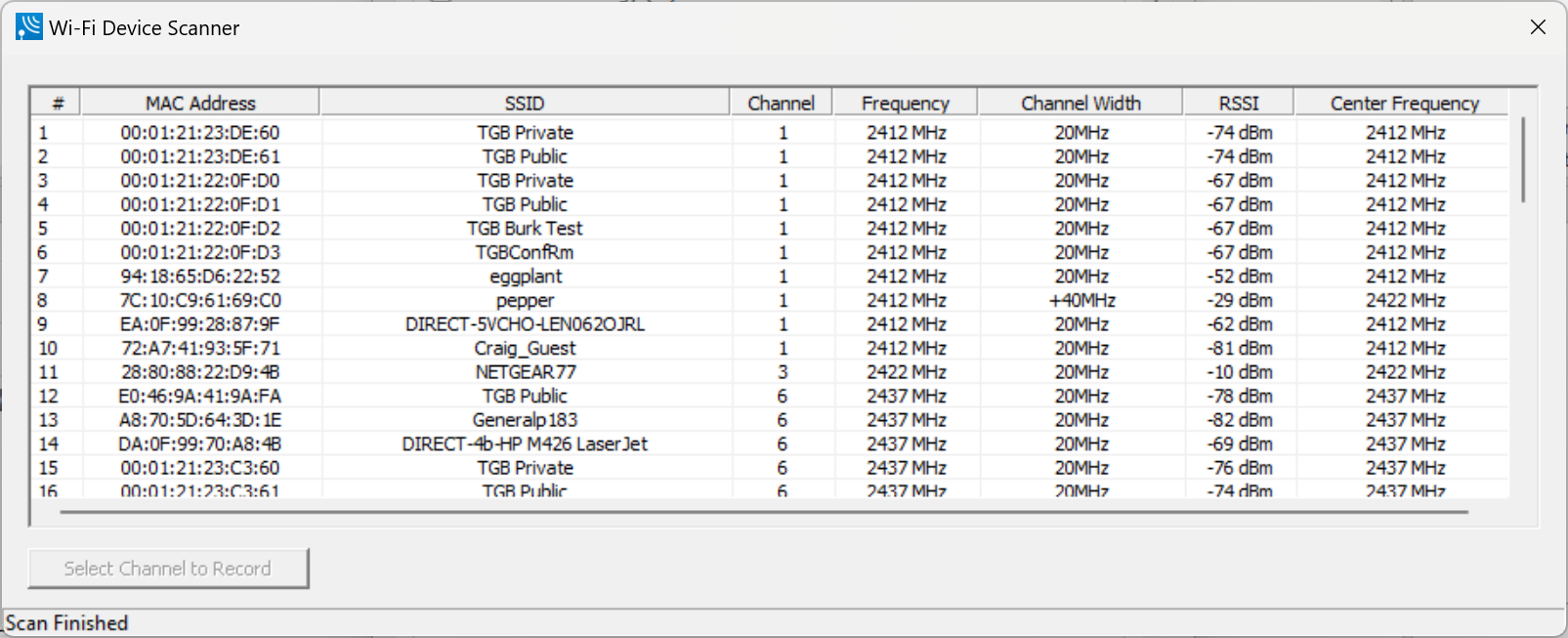Select the TGB Burk Test network
The height and width of the screenshot is (638, 1568).
[525, 228]
